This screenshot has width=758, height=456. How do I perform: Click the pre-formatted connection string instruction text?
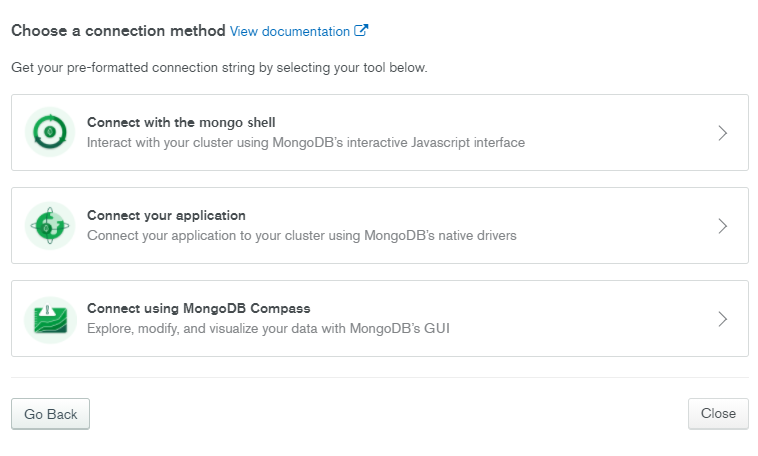point(219,68)
